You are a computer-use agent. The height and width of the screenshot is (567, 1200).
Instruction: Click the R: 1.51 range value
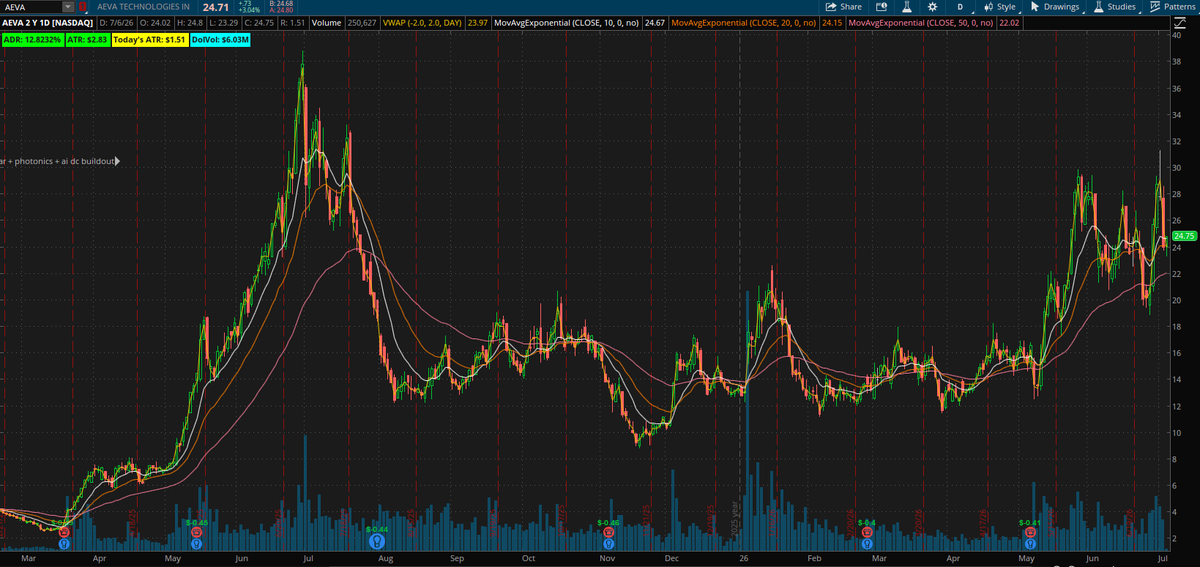coord(293,22)
